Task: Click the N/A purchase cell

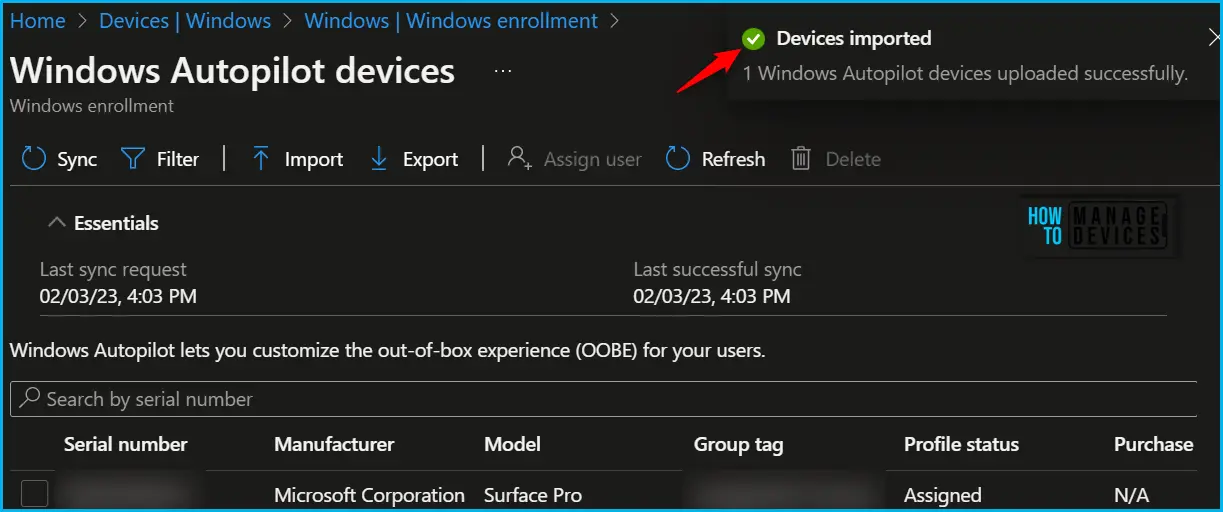Action: tap(1131, 495)
